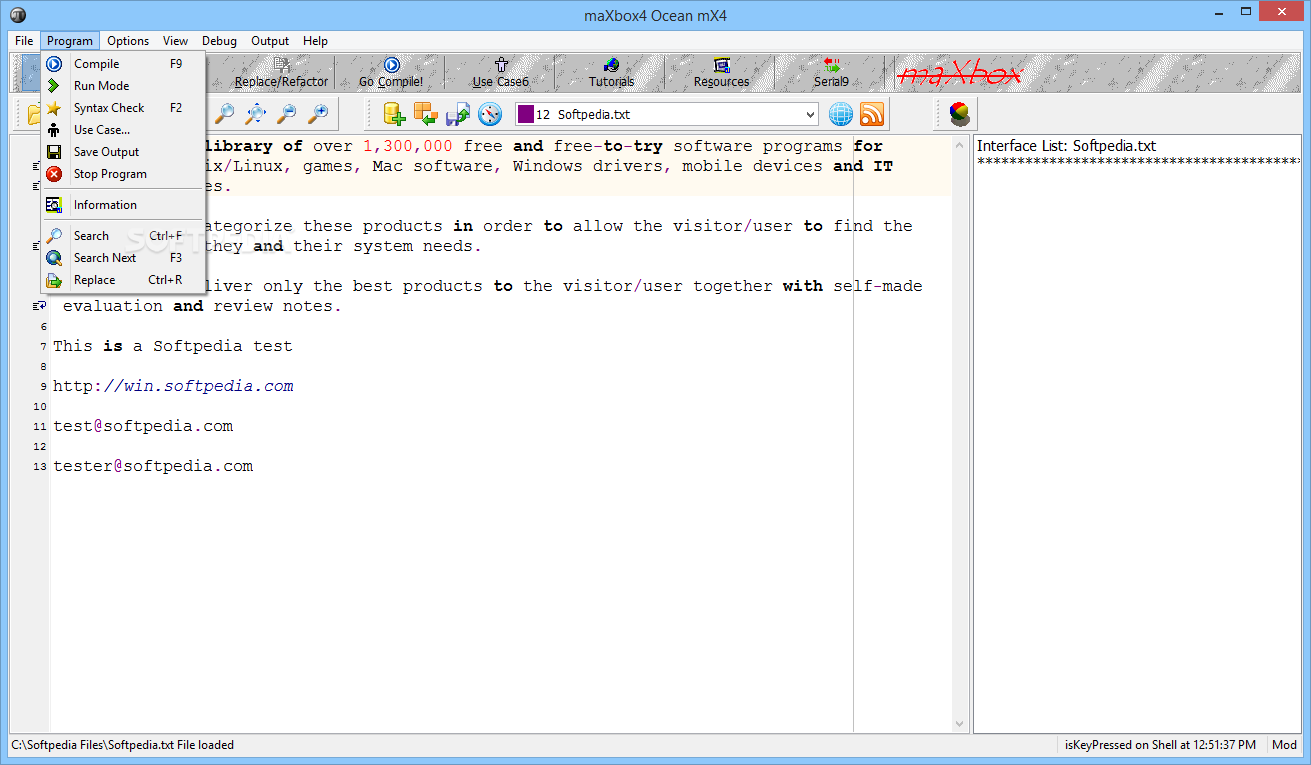Choose Compile F9 from Program menu

[123, 64]
